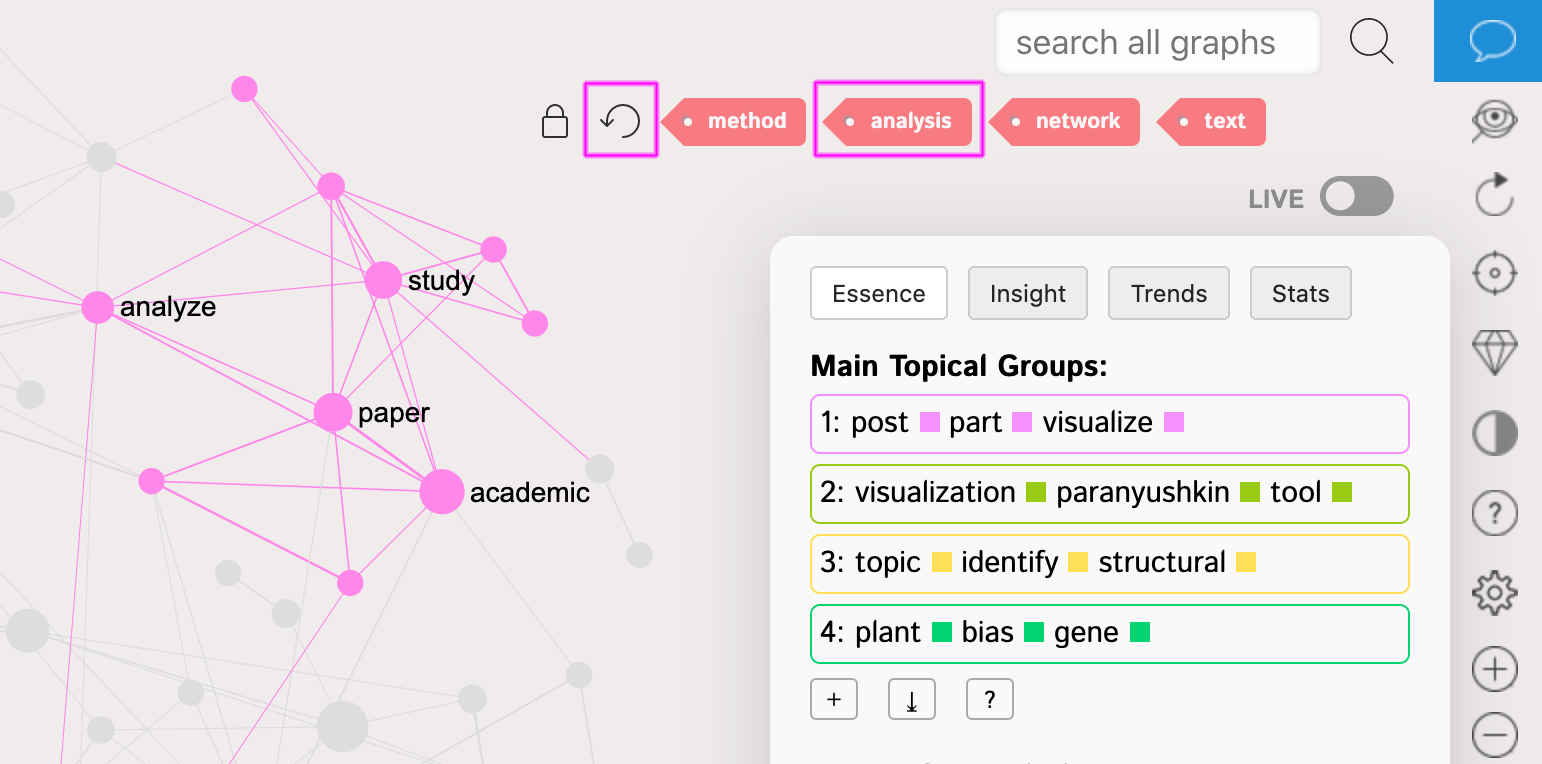This screenshot has width=1542, height=764.
Task: Click the crosshair target icon
Action: tap(1495, 272)
